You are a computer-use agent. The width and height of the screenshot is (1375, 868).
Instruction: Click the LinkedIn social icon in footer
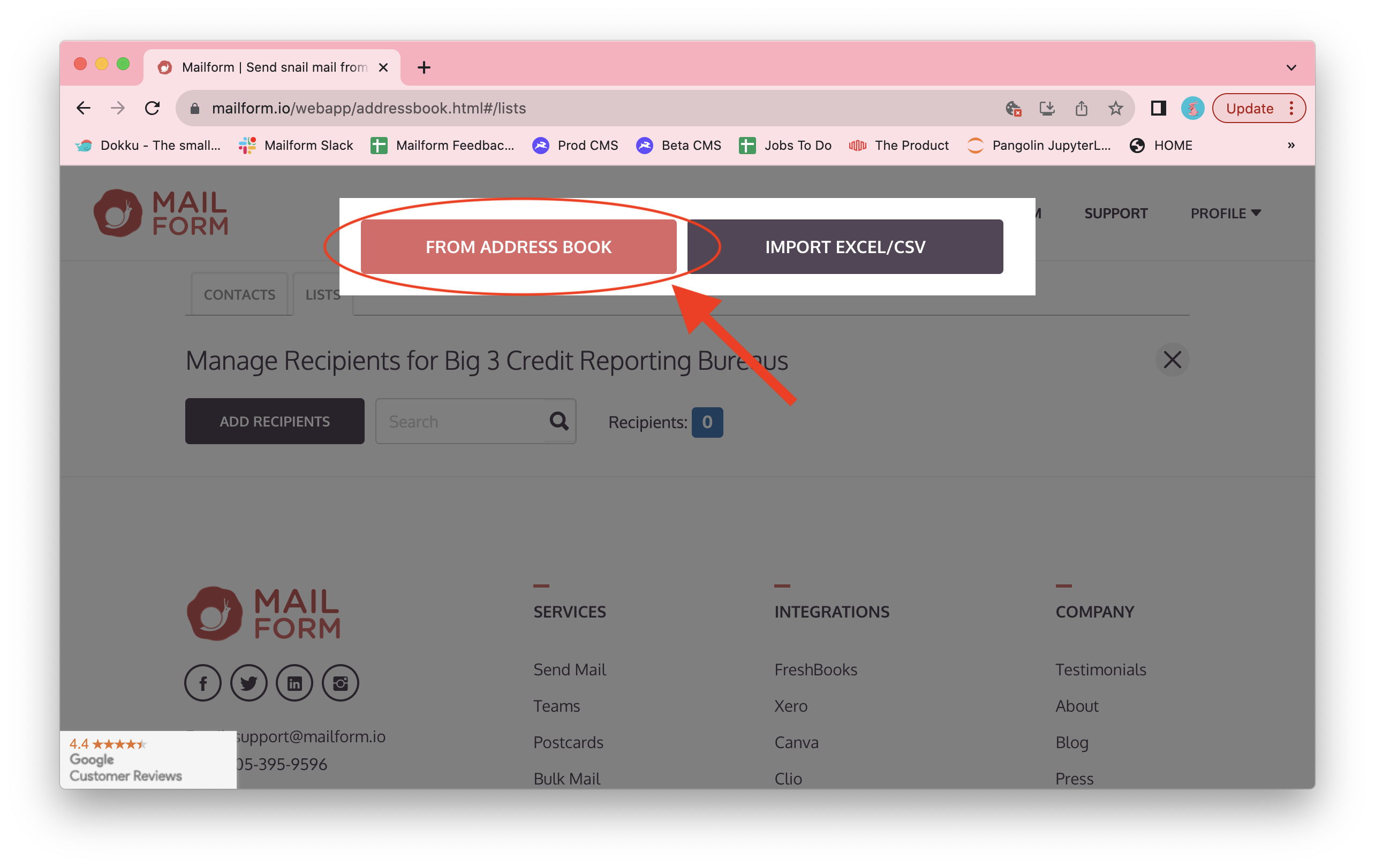click(x=294, y=683)
